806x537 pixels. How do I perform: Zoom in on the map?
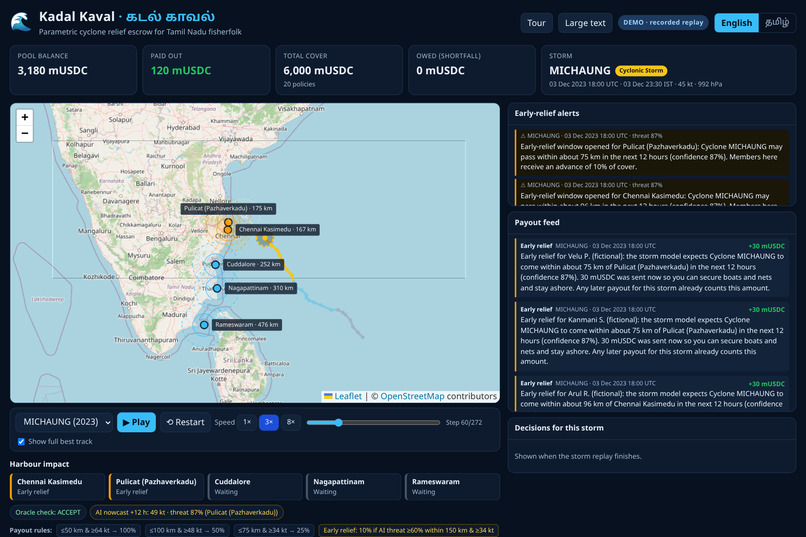[25, 117]
